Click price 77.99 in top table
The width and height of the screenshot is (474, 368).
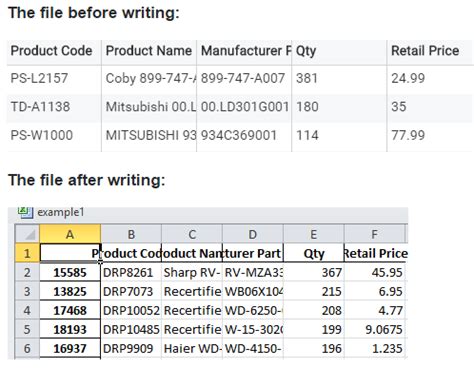tap(408, 135)
